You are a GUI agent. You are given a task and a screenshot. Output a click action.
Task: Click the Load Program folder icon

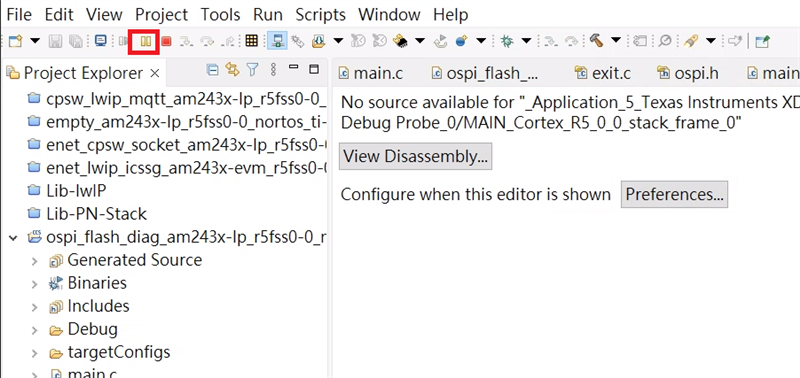pos(319,41)
